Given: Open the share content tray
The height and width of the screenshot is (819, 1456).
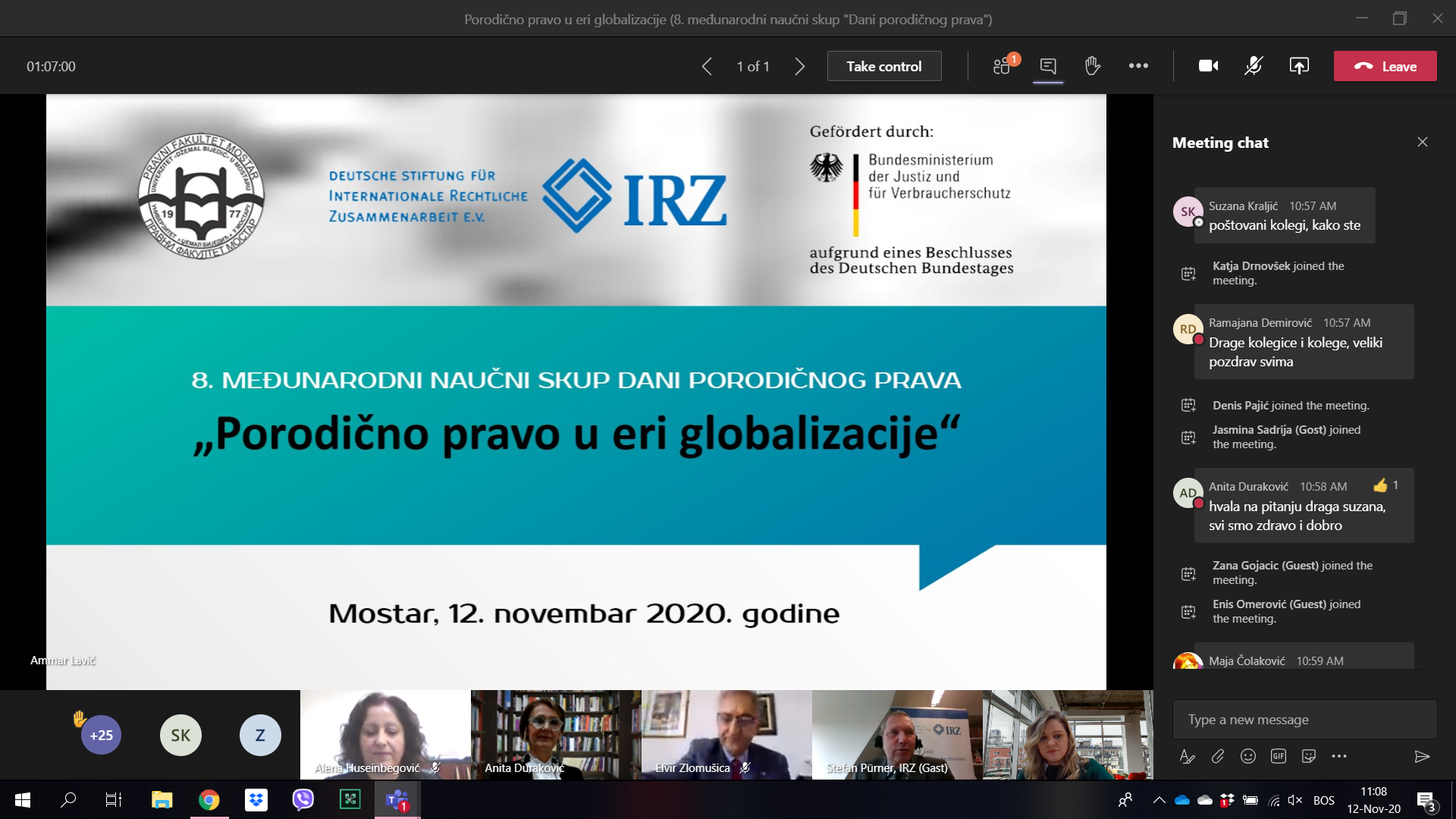Looking at the screenshot, I should pyautogui.click(x=1299, y=66).
